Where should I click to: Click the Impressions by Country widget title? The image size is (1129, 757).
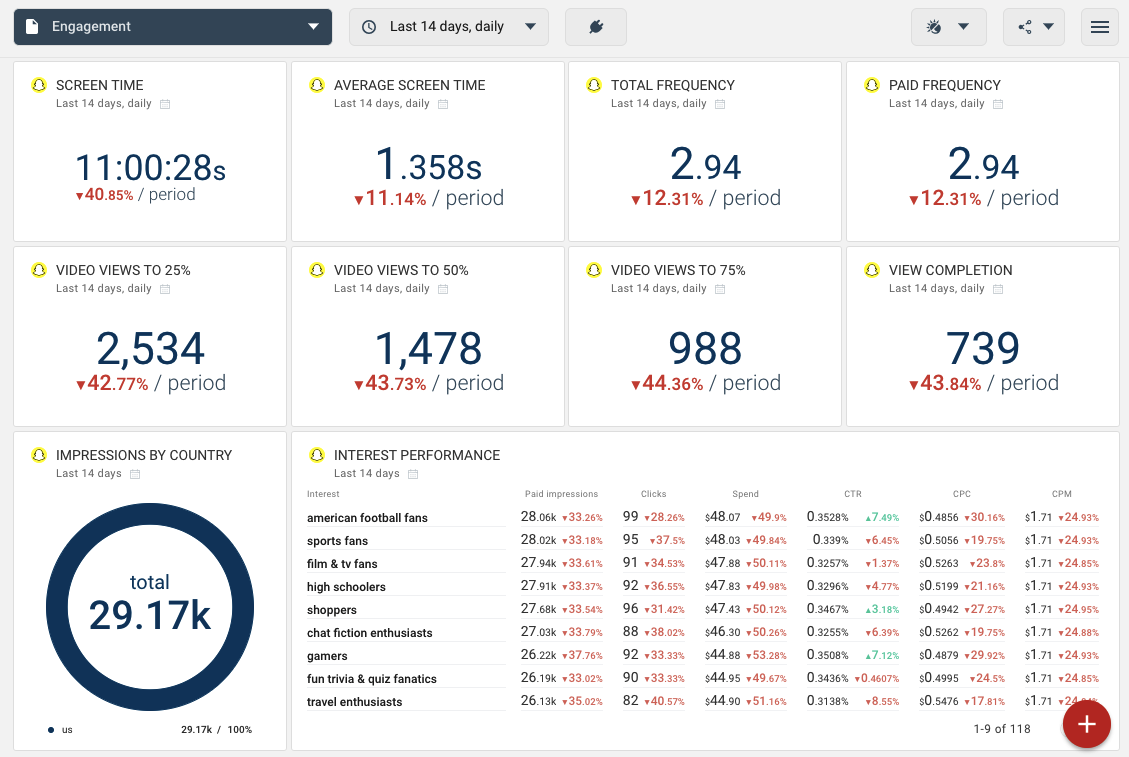click(x=144, y=455)
